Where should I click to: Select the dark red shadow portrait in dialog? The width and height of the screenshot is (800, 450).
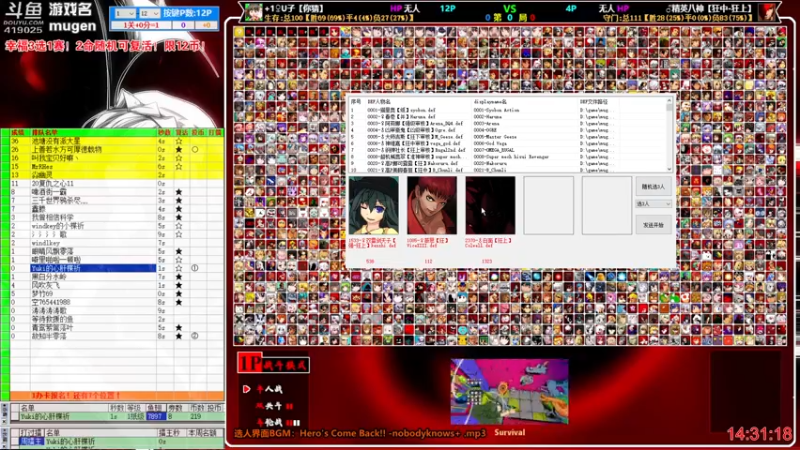click(490, 205)
